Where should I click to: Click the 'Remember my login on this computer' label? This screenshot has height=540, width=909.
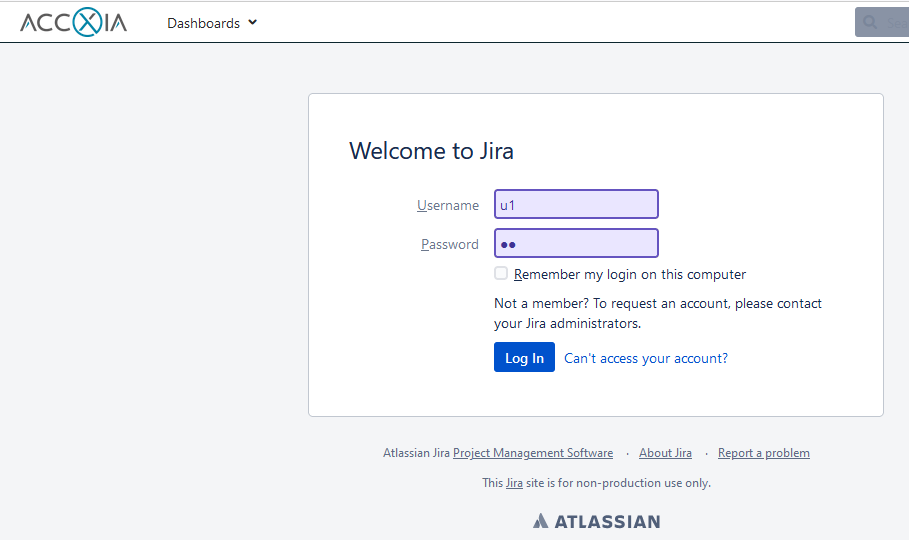tap(630, 274)
